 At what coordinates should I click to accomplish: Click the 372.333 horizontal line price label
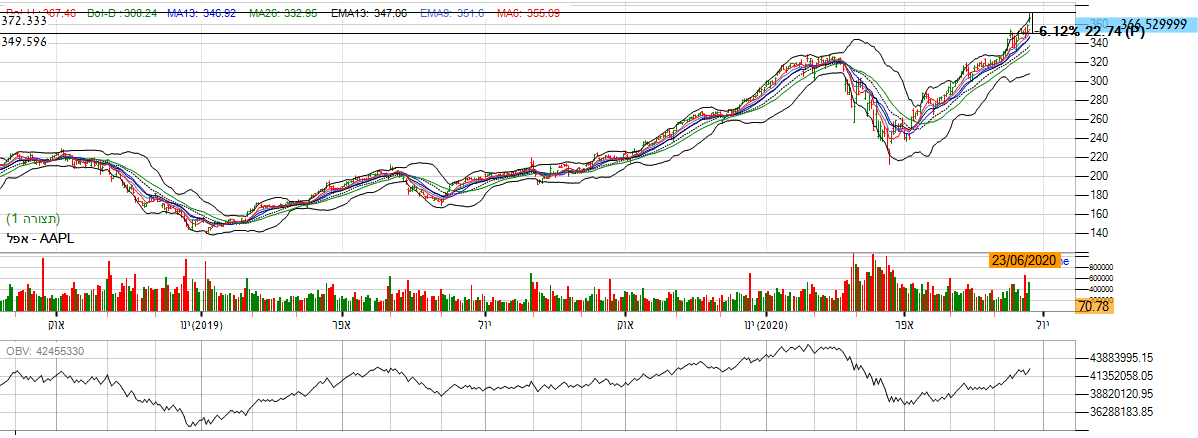25,20
